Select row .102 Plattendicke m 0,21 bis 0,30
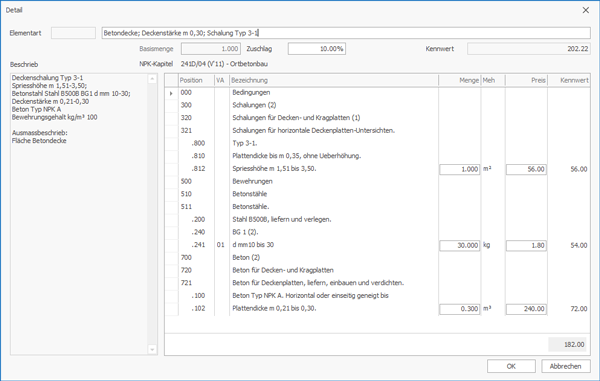The height and width of the screenshot is (381, 600). coord(377,308)
